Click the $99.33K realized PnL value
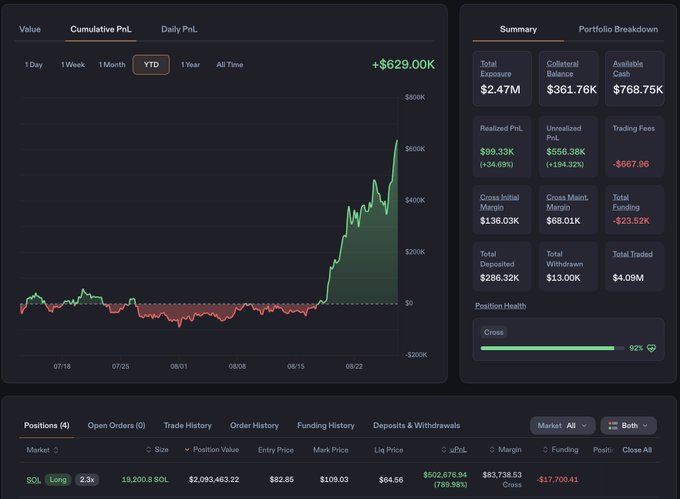The image size is (680, 499). click(497, 152)
